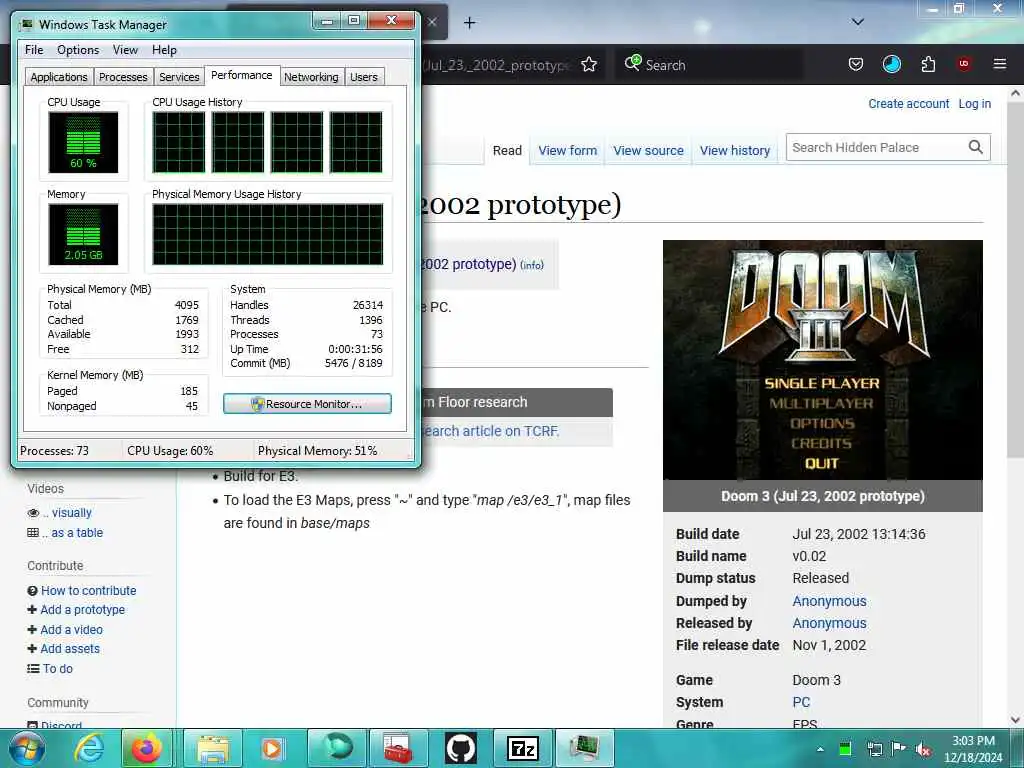Click Log in link
Screen dimensions: 1024x768
974,103
